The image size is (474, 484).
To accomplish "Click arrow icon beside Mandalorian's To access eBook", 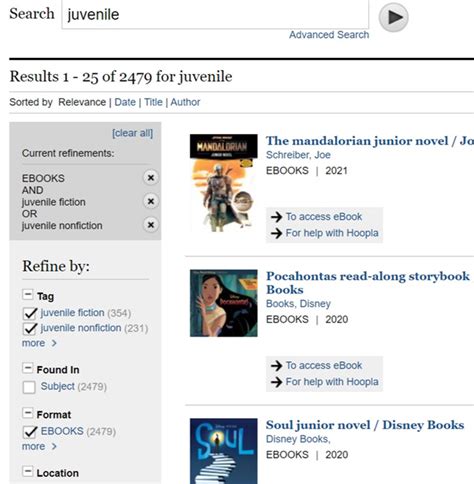I will (276, 217).
